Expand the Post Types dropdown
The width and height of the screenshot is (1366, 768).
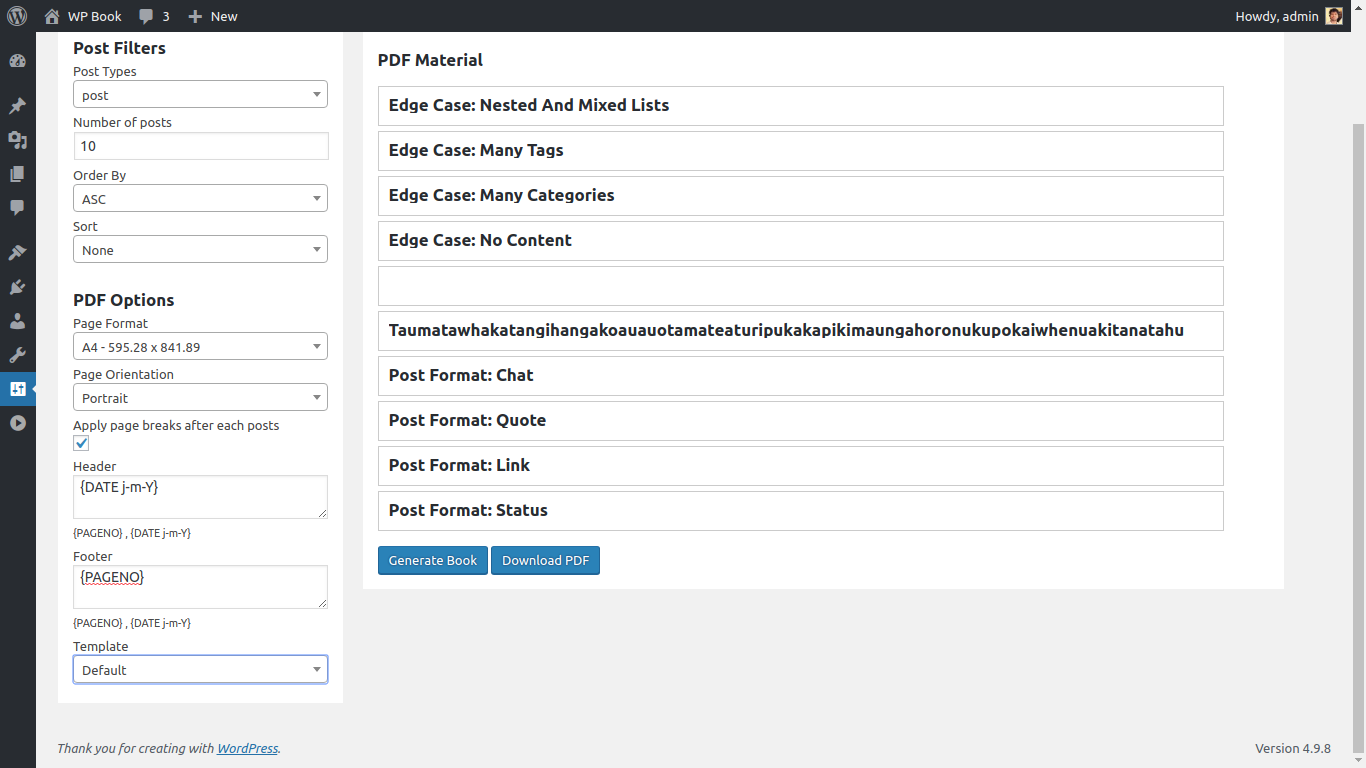200,95
